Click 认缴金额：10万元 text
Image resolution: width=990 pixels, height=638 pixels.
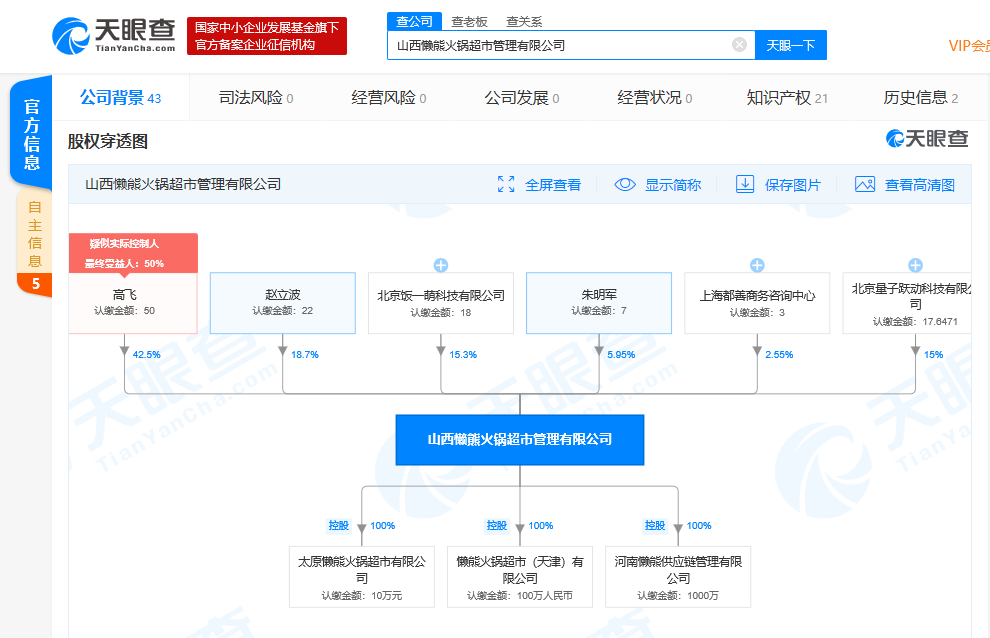(362, 596)
